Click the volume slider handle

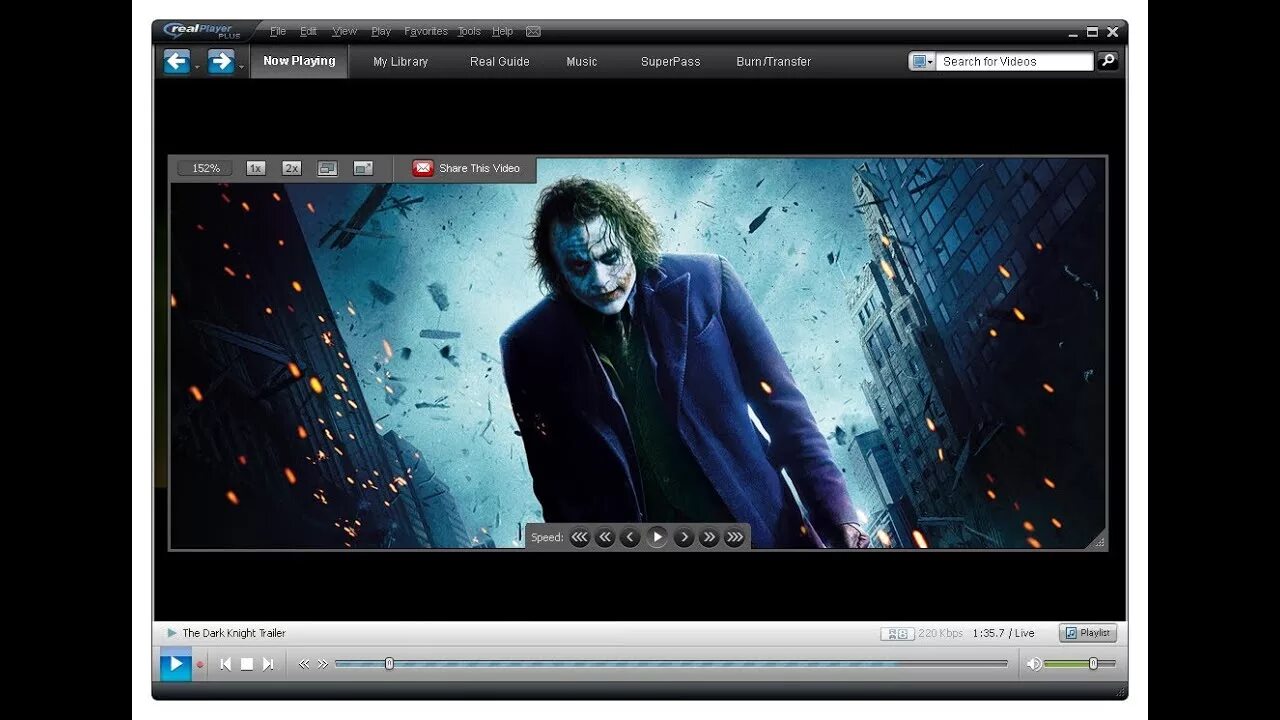tap(1093, 663)
